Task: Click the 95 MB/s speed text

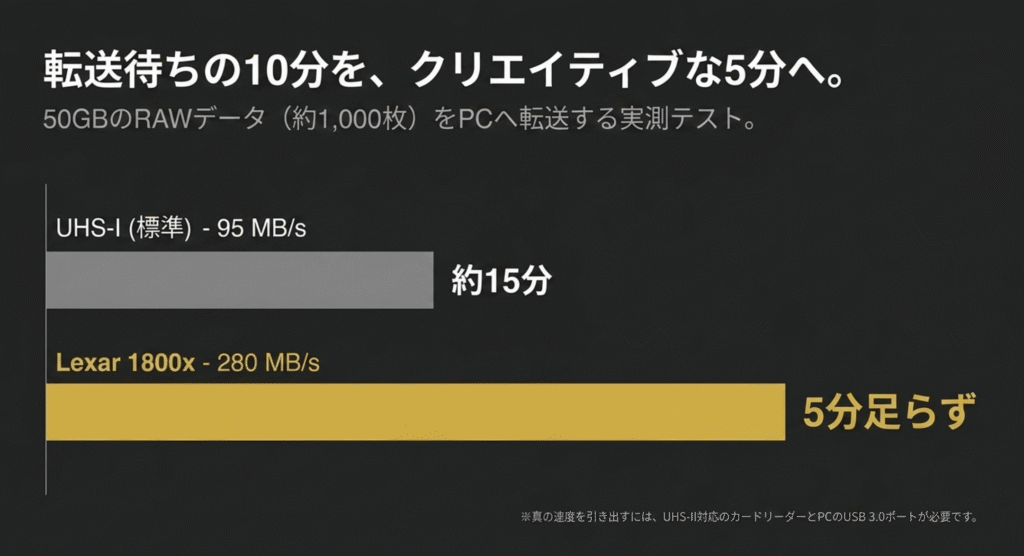Action: (261, 228)
